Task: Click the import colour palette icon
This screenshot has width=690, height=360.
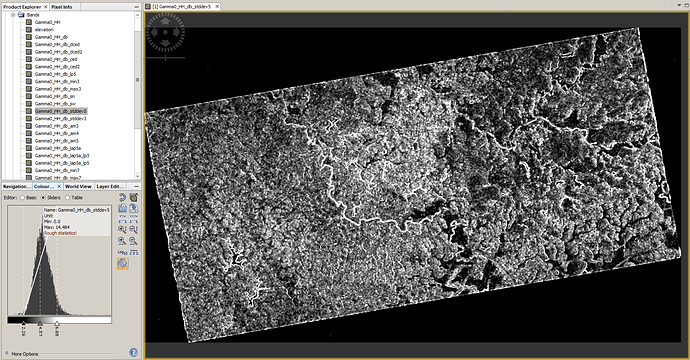Action: pos(122,208)
